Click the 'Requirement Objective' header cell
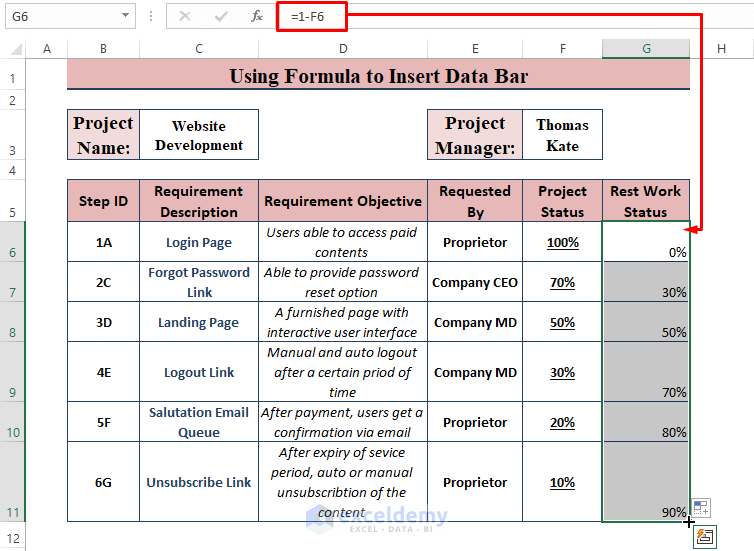 (x=343, y=200)
